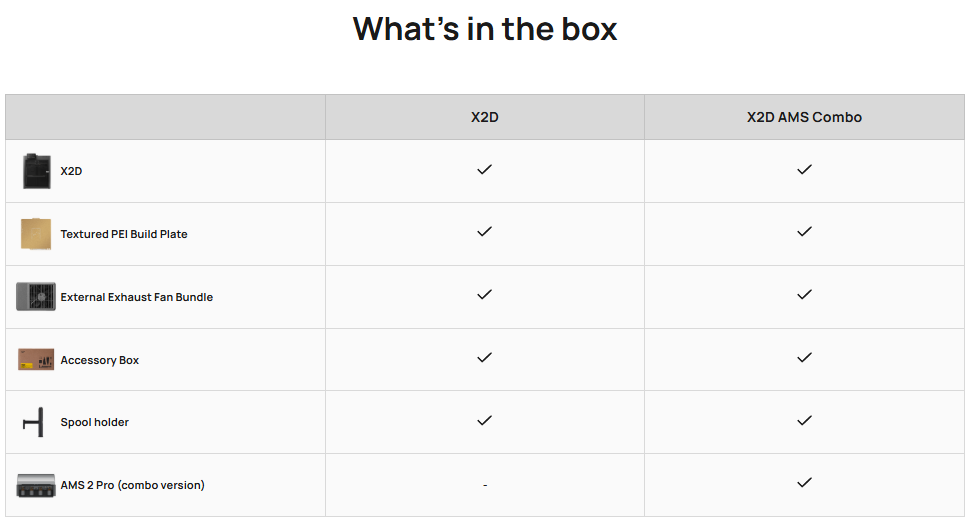
Task: Select the 'AMS 2 Pro (combo version)' label
Action: (132, 486)
